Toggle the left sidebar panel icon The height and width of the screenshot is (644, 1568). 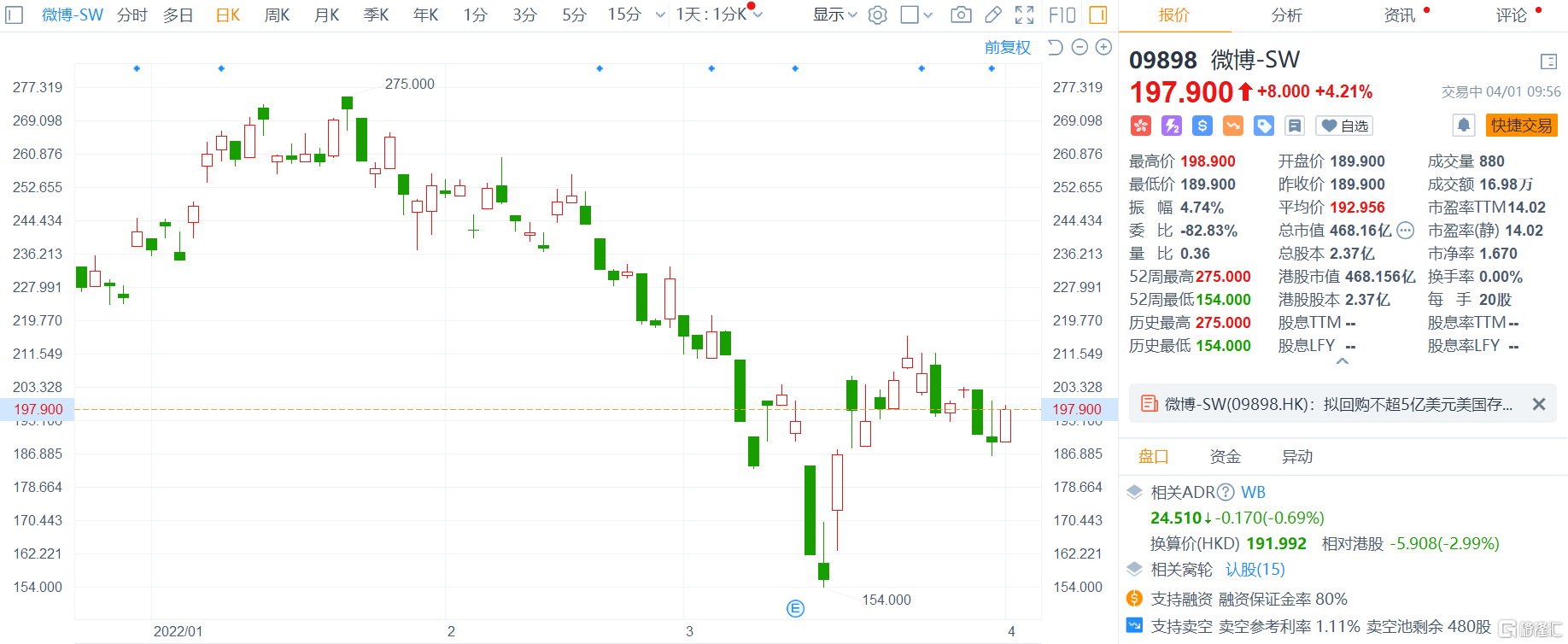pyautogui.click(x=15, y=15)
